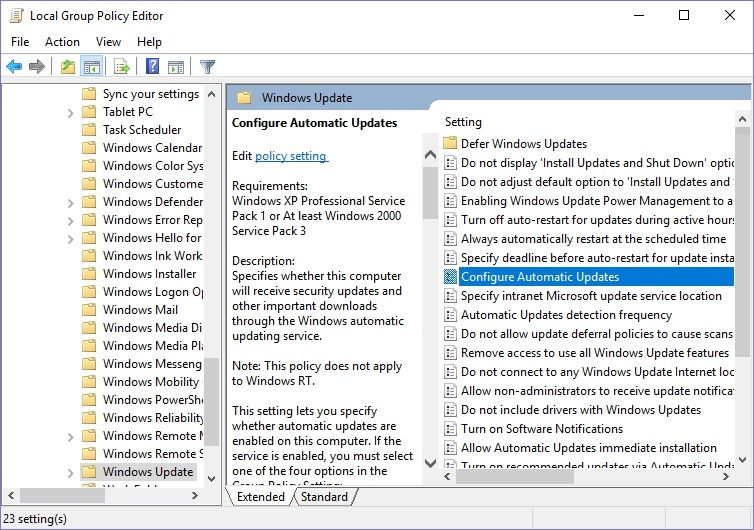The width and height of the screenshot is (754, 530).
Task: Open the policy setting link
Action: [291, 156]
